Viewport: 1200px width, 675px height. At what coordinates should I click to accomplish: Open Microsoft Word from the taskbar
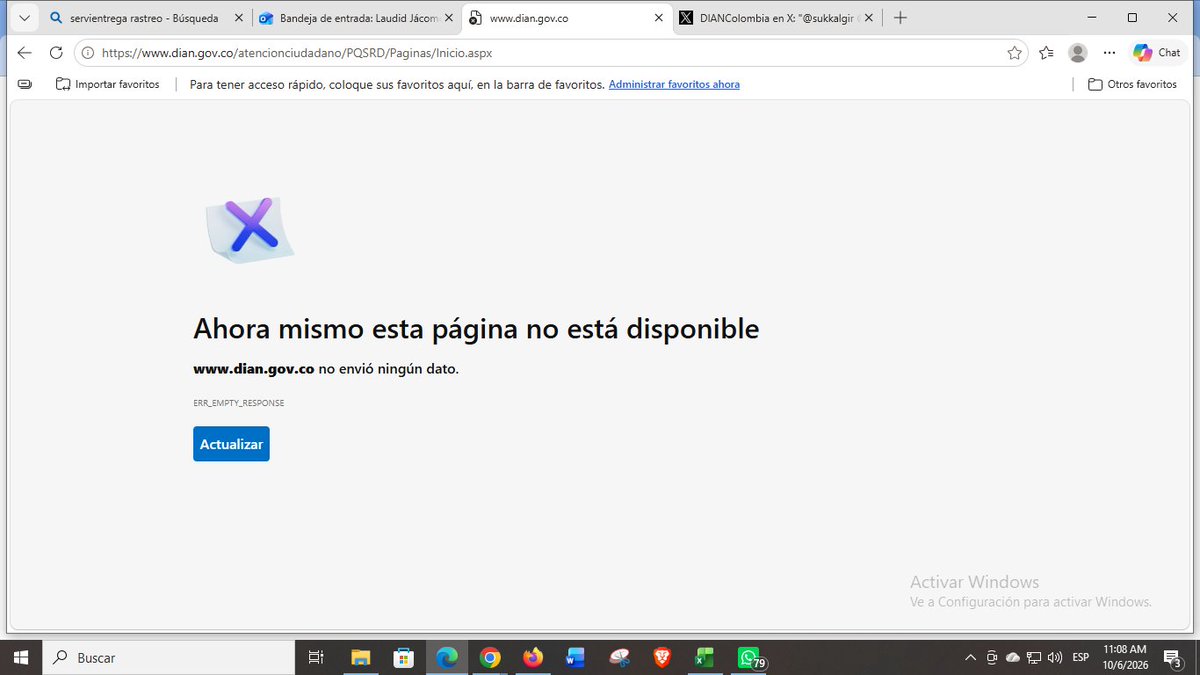[575, 657]
